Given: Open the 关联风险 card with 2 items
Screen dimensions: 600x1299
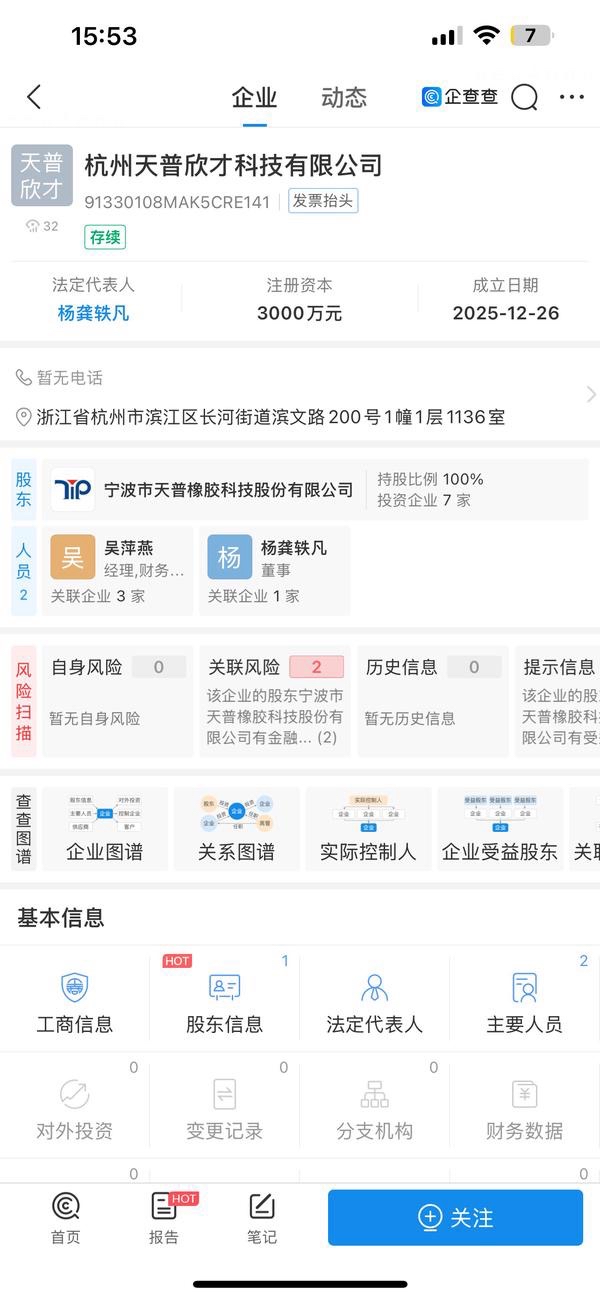Looking at the screenshot, I should tap(275, 701).
